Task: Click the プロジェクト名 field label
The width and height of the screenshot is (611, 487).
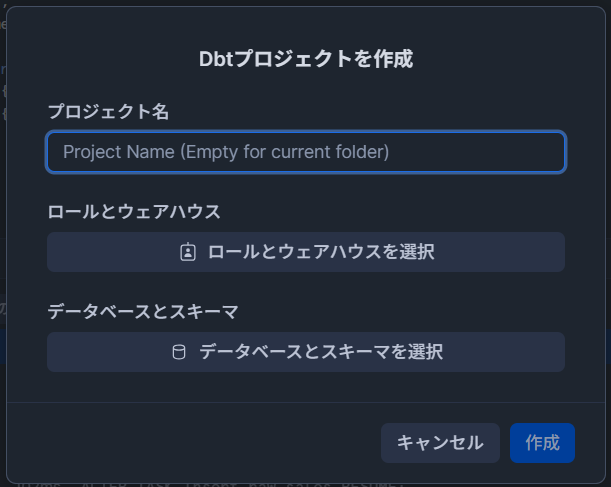Action: 108,112
